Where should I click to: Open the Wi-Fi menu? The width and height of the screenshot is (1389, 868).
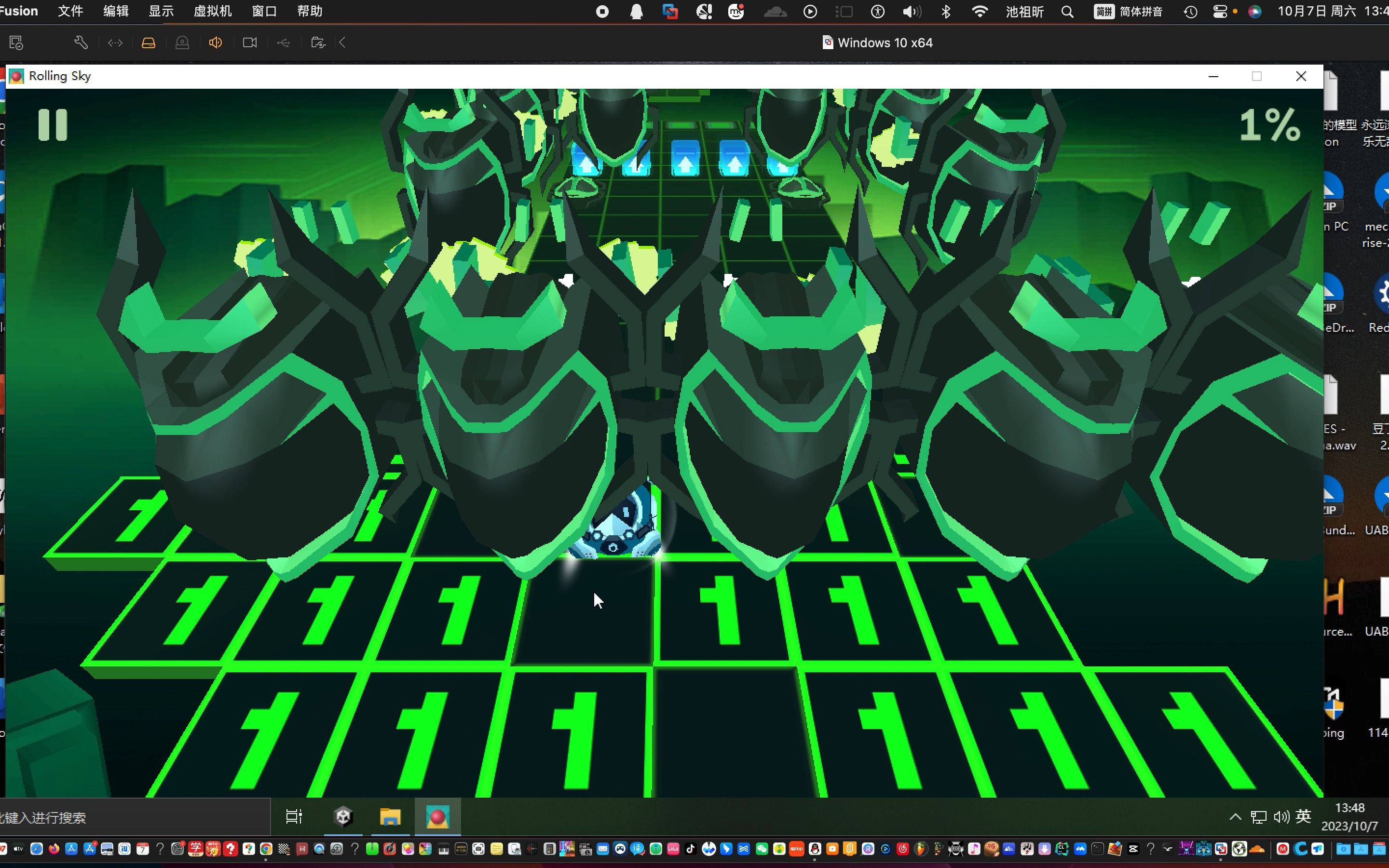(979, 12)
